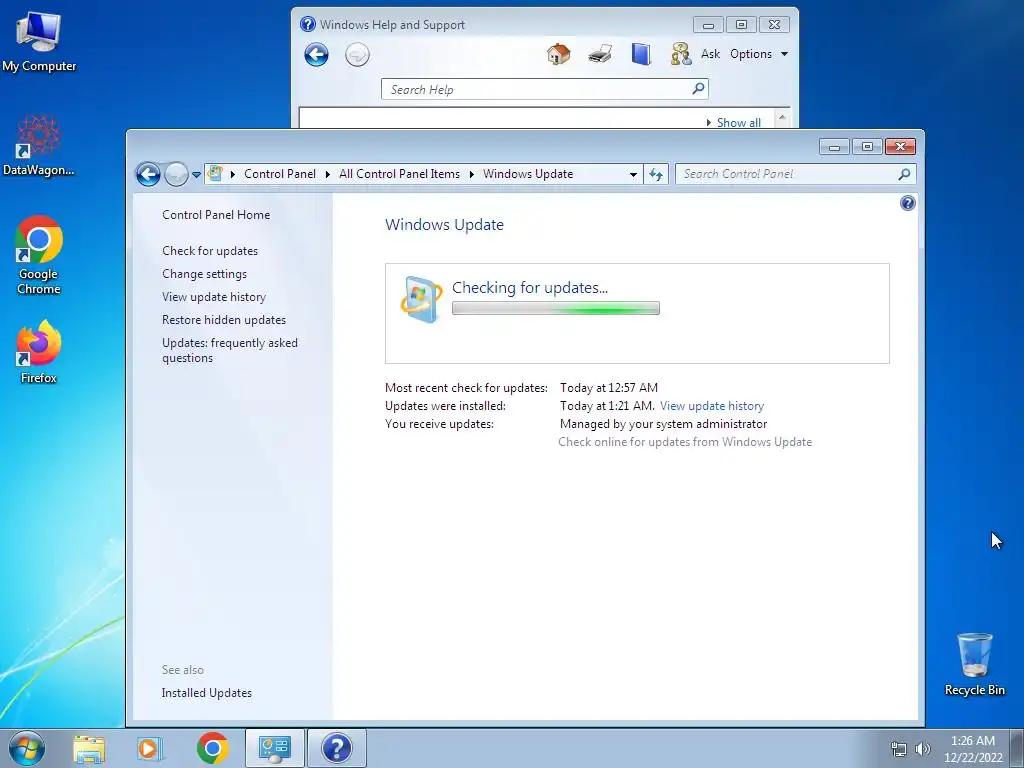Click the network tray icon
This screenshot has height=768, width=1024.
tap(899, 749)
